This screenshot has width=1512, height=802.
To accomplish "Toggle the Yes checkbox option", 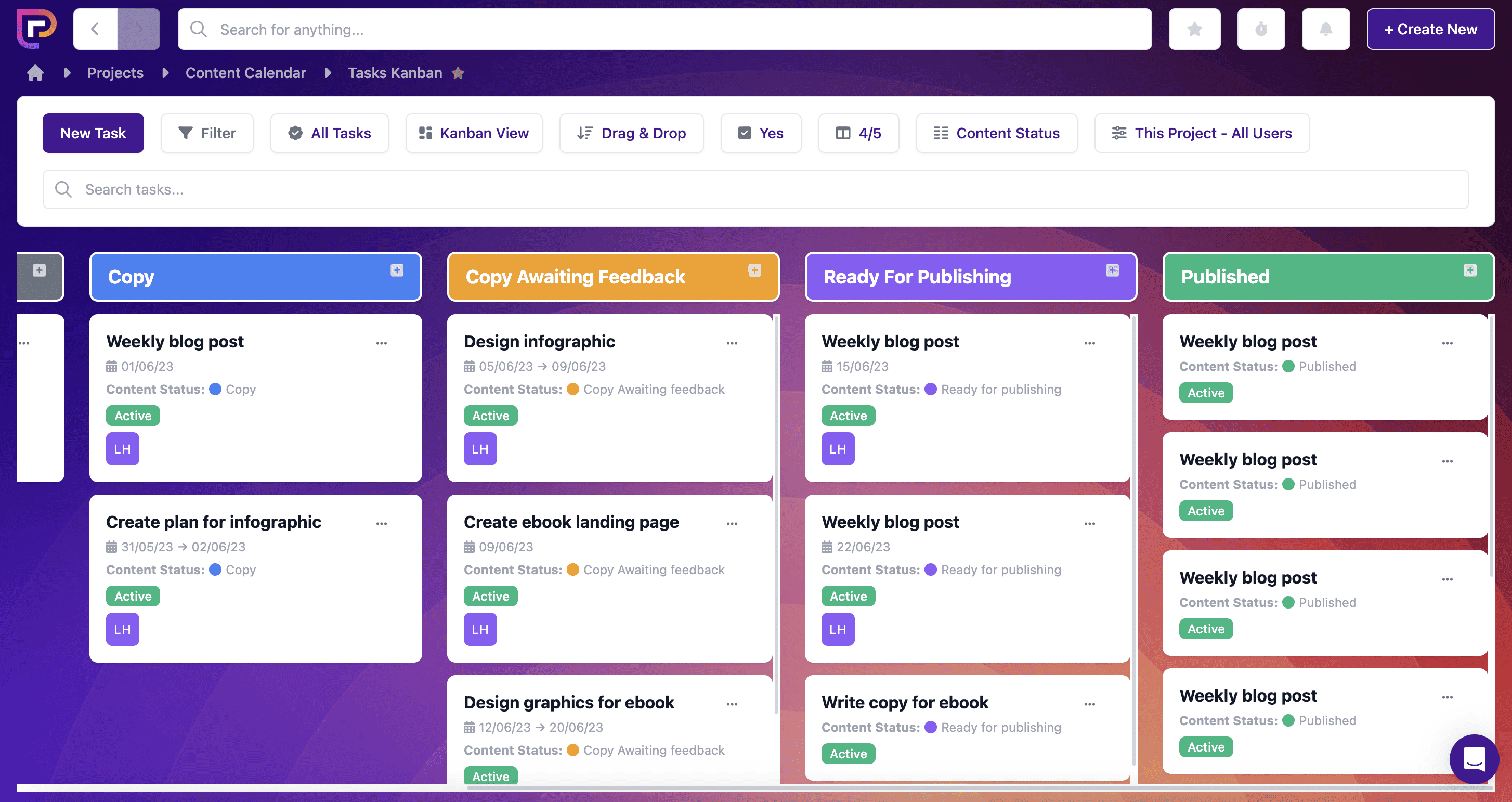I will pyautogui.click(x=761, y=133).
